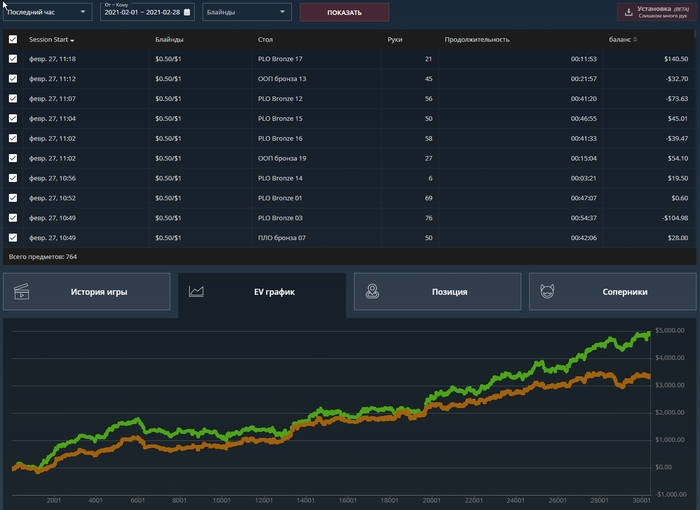Screen dimensions: 700x510
Task: Uncheck the PLO Bronze 01 session checkbox
Action: pos(13,198)
